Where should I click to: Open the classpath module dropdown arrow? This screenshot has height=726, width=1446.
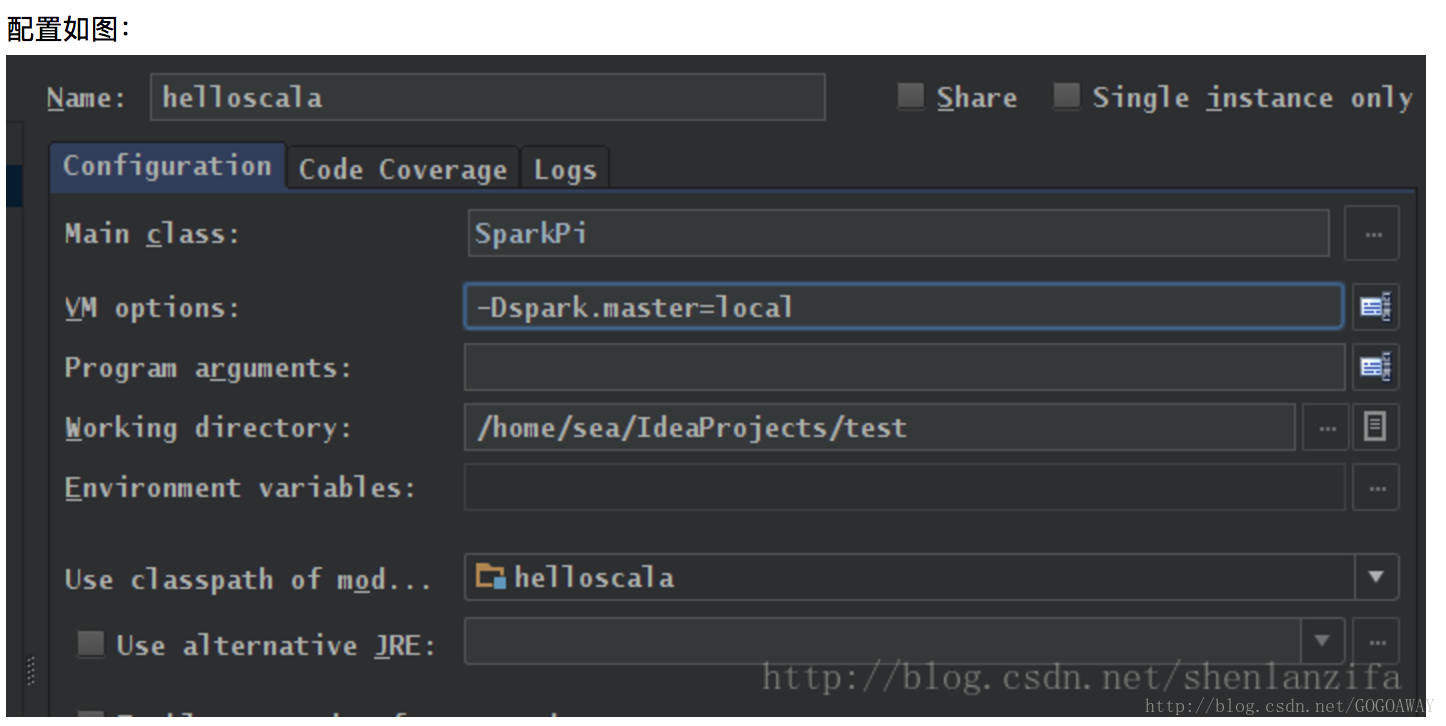1376,577
